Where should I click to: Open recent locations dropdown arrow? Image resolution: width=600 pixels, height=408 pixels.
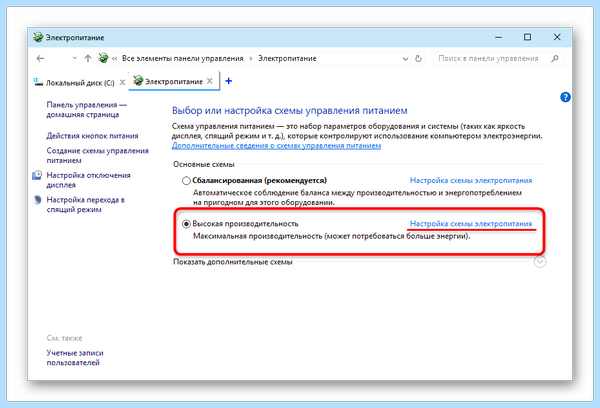coord(75,59)
